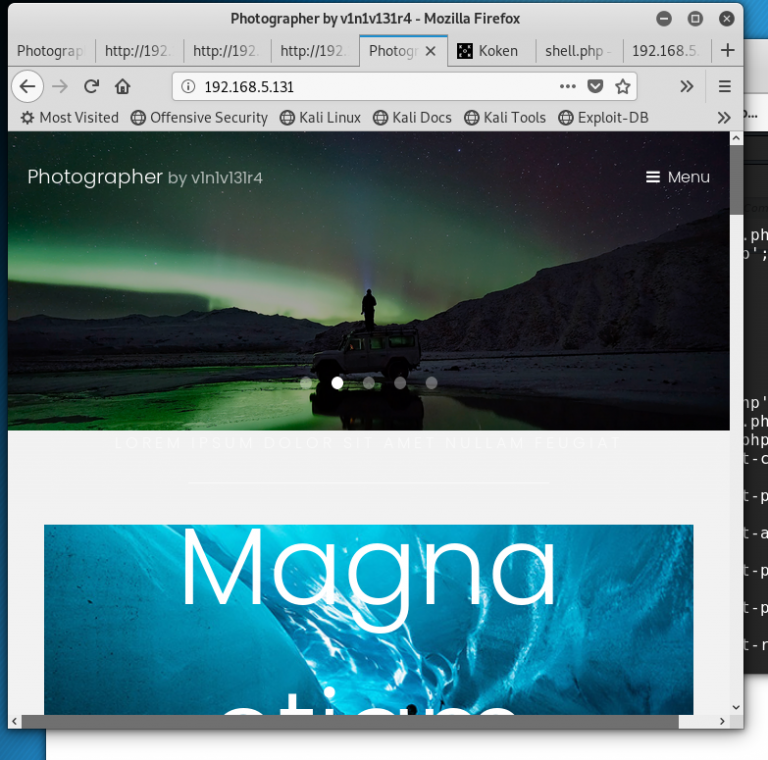Show site information for 192.168.5.131

188,87
